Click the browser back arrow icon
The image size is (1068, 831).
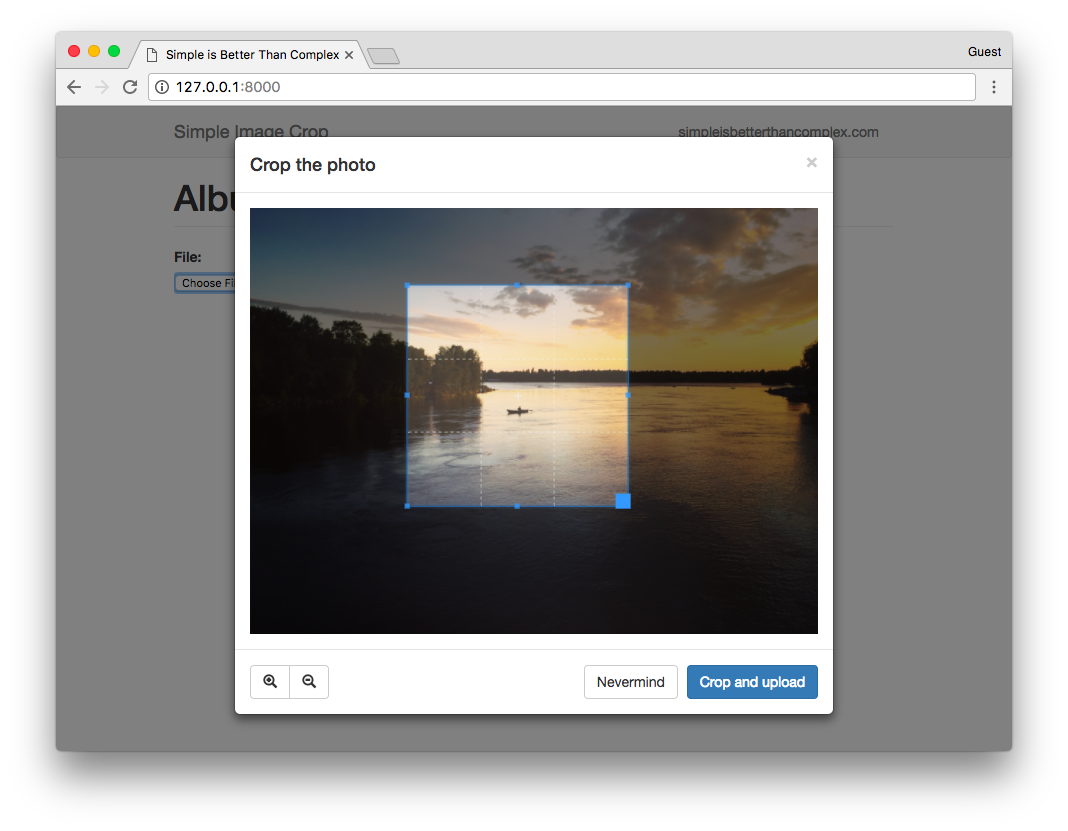pyautogui.click(x=73, y=87)
